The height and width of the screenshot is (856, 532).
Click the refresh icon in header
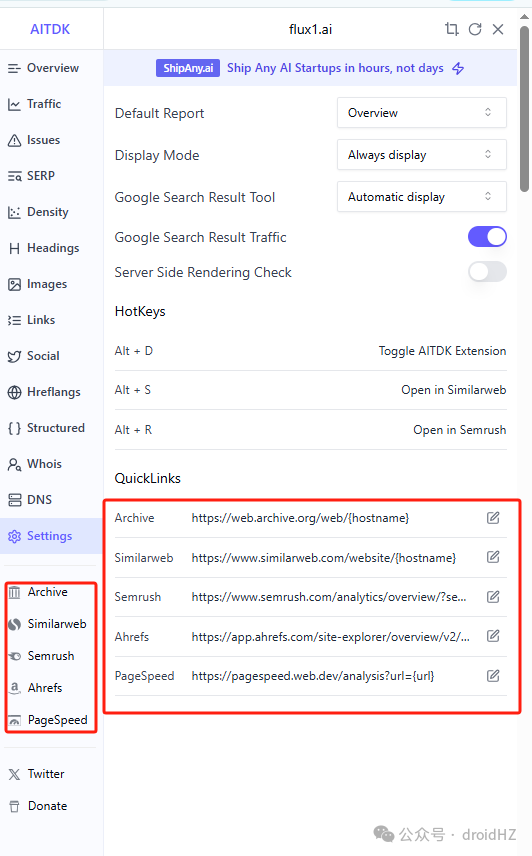click(475, 29)
